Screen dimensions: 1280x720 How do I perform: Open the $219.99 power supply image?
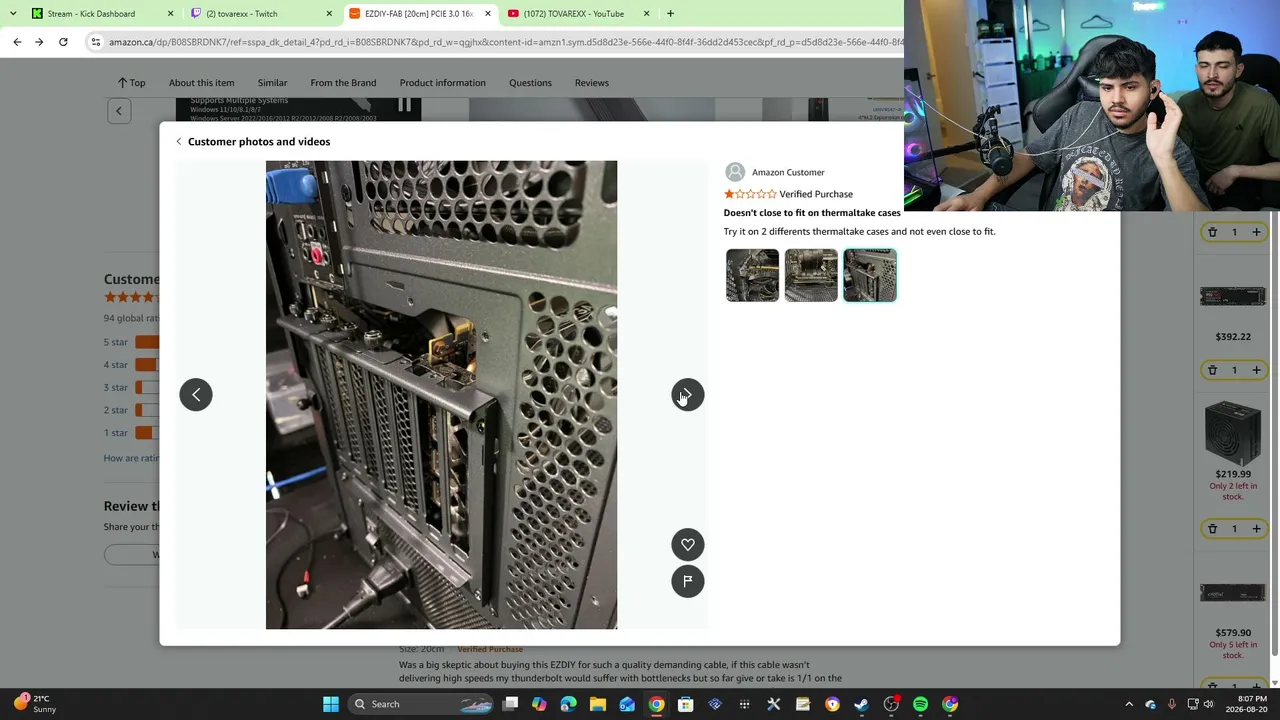(1233, 433)
